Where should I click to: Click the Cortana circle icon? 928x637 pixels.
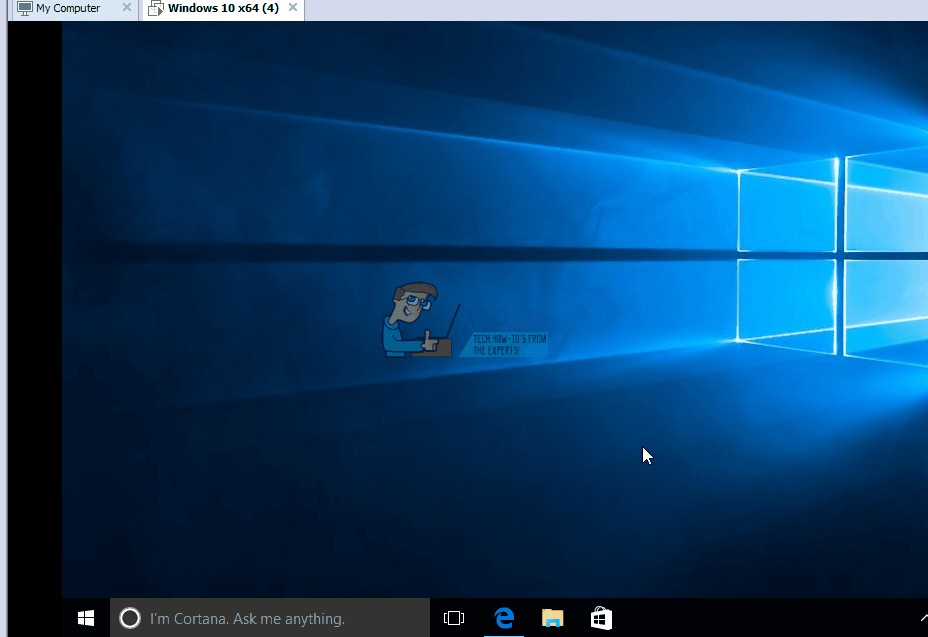click(x=130, y=618)
